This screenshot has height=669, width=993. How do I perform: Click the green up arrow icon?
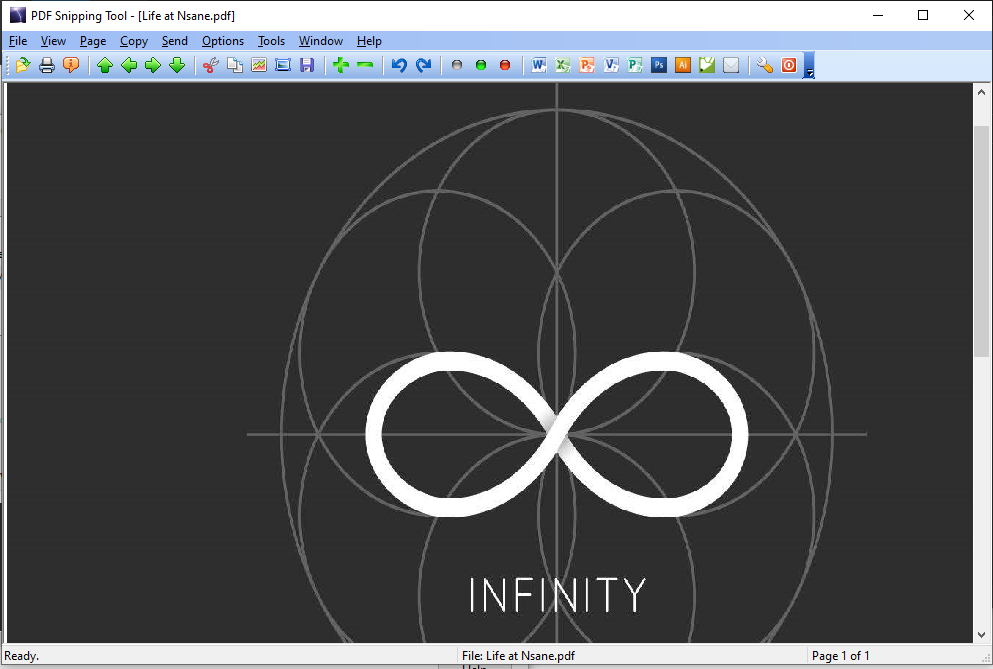point(105,65)
